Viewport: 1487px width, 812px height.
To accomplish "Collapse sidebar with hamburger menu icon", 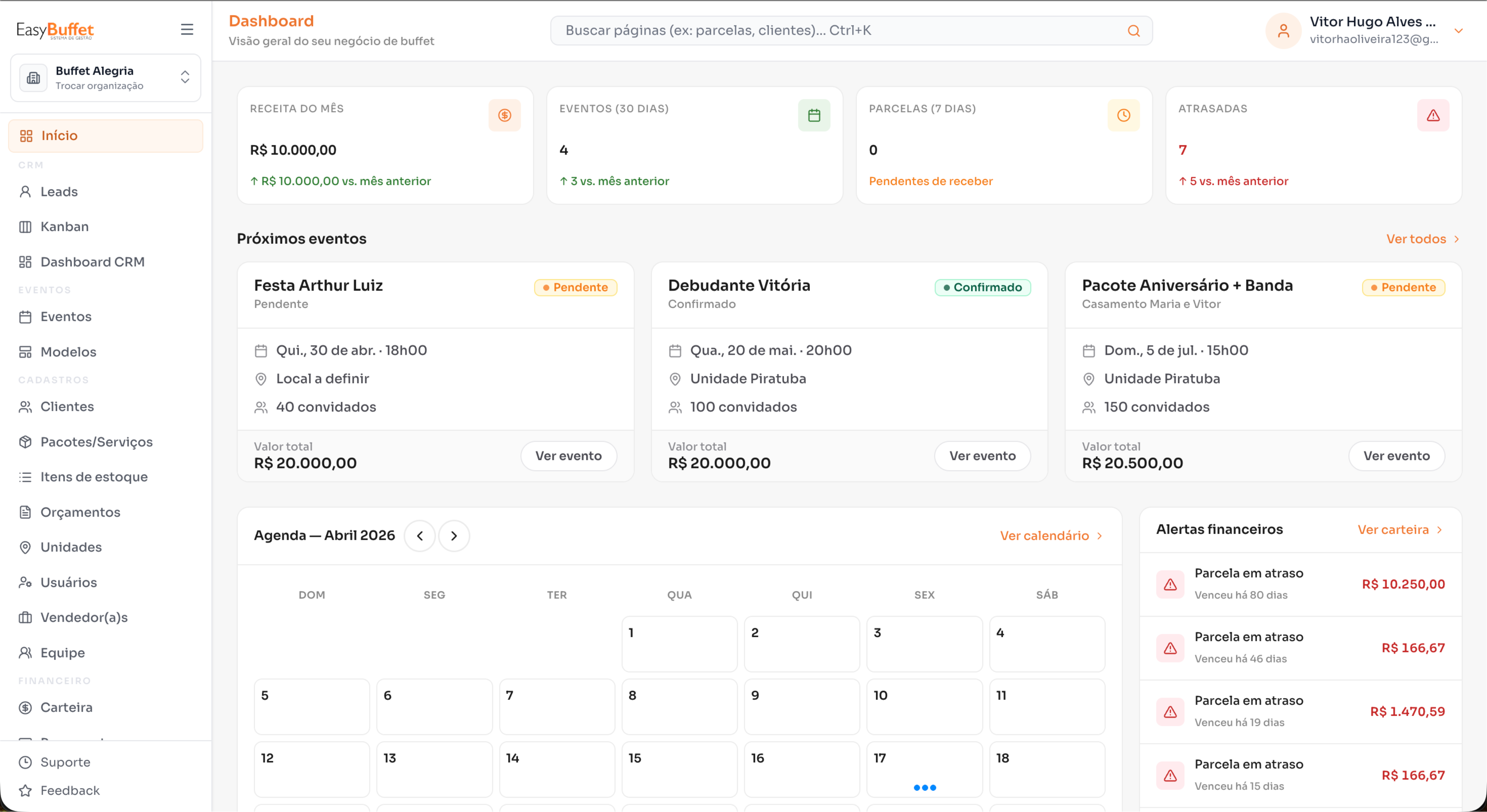I will [x=186, y=29].
